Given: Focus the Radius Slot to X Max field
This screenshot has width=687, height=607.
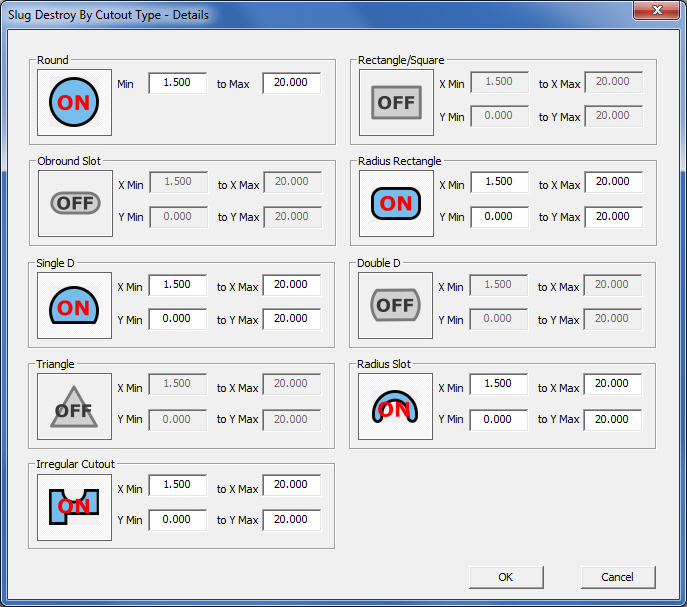Looking at the screenshot, I should click(x=613, y=384).
